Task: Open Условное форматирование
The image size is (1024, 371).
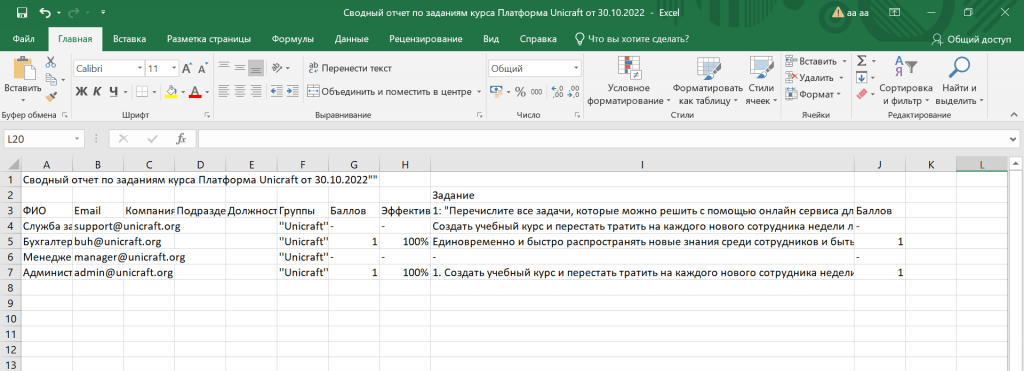Action: pos(629,81)
